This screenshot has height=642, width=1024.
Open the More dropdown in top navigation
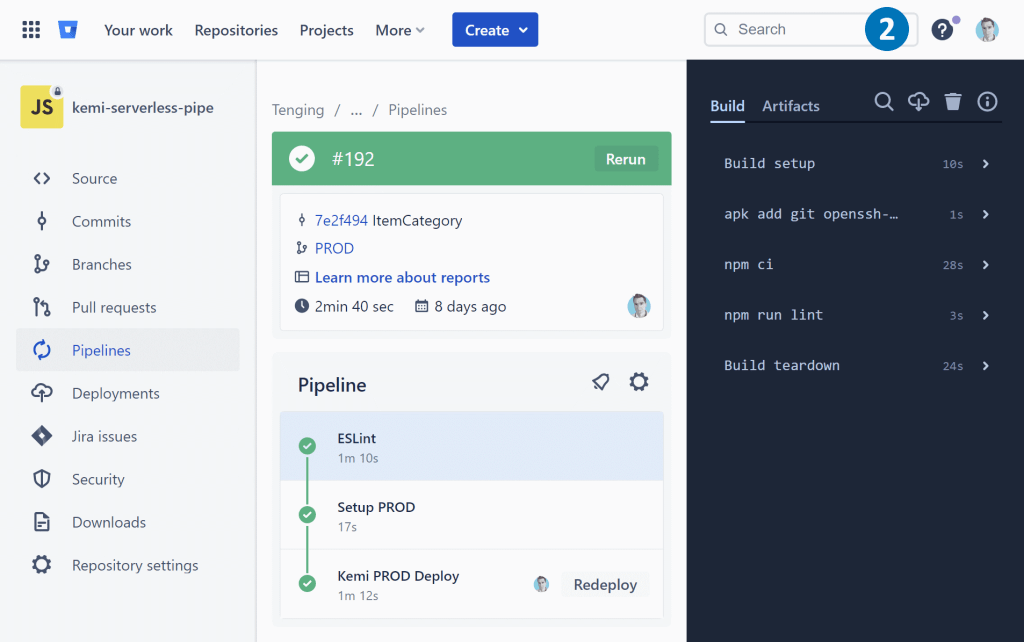tap(400, 30)
